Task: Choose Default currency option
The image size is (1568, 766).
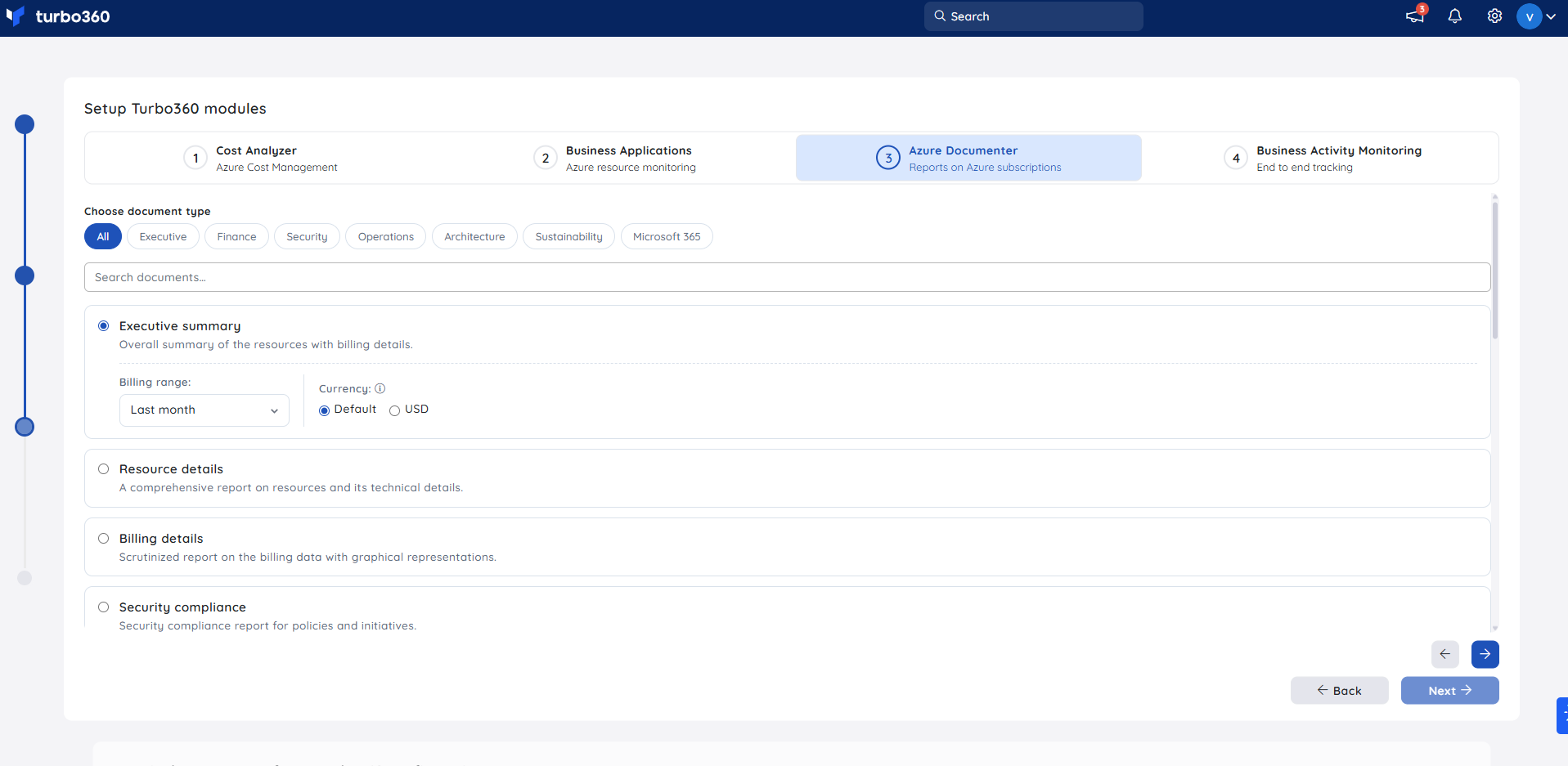Action: click(325, 410)
